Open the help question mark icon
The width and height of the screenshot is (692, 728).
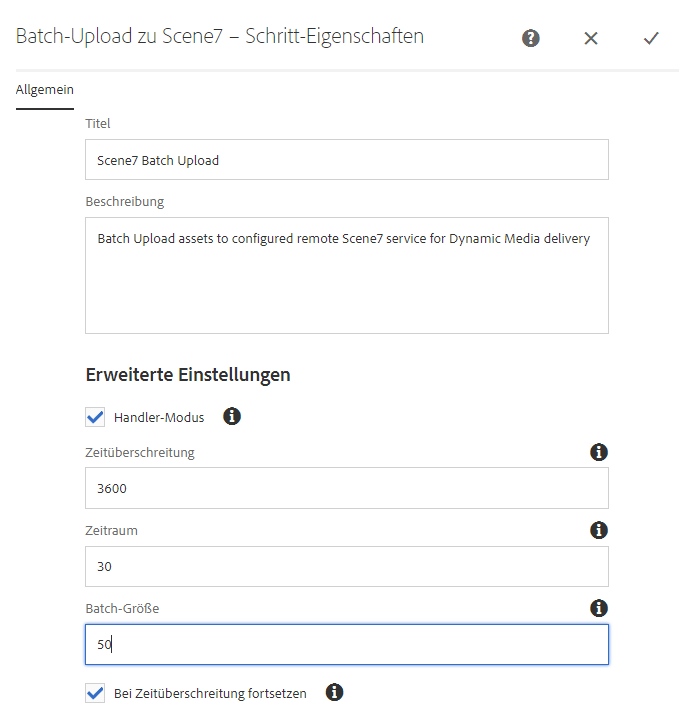(x=530, y=38)
